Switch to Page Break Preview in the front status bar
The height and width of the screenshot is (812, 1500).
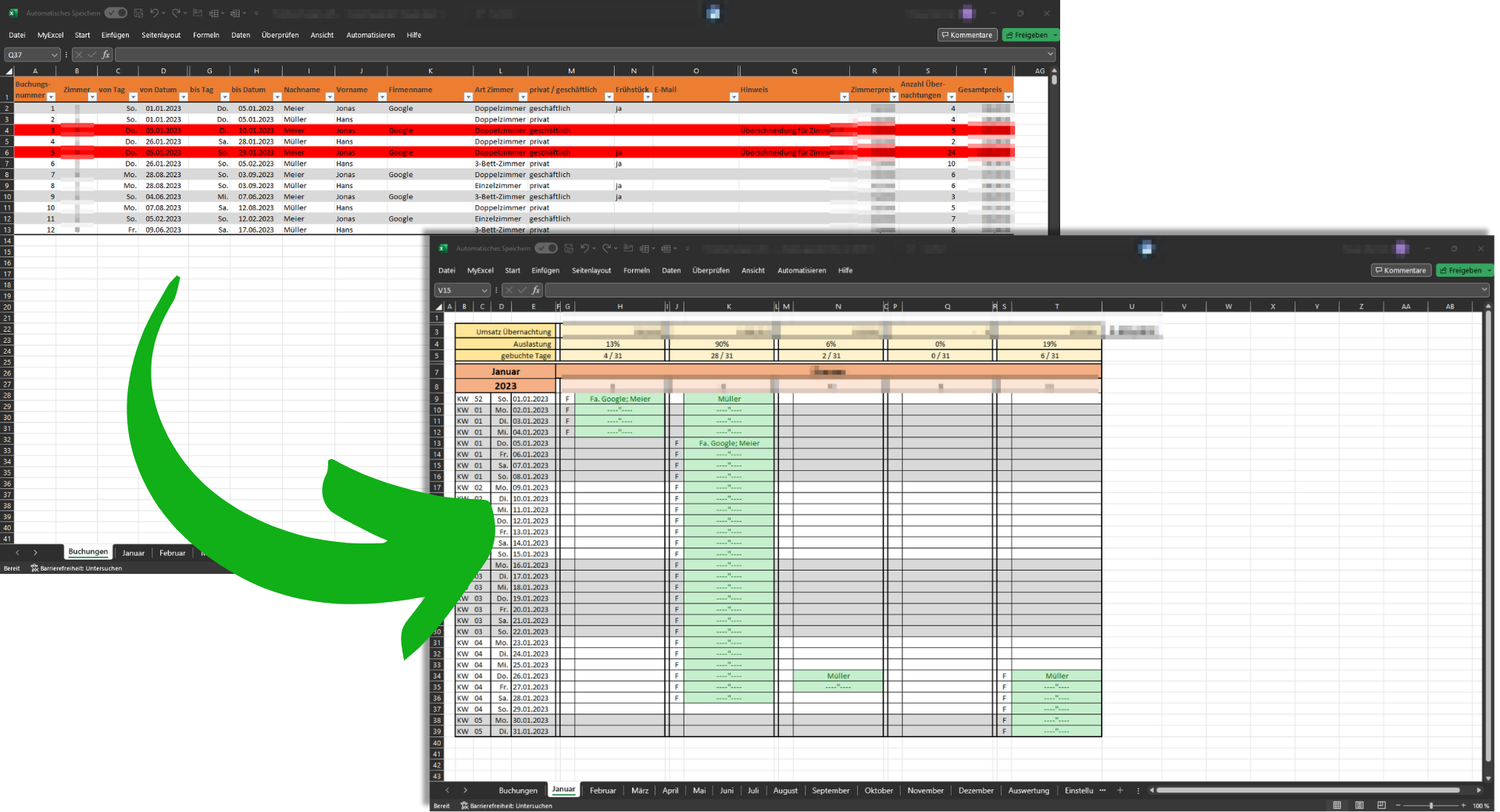coord(1381,805)
